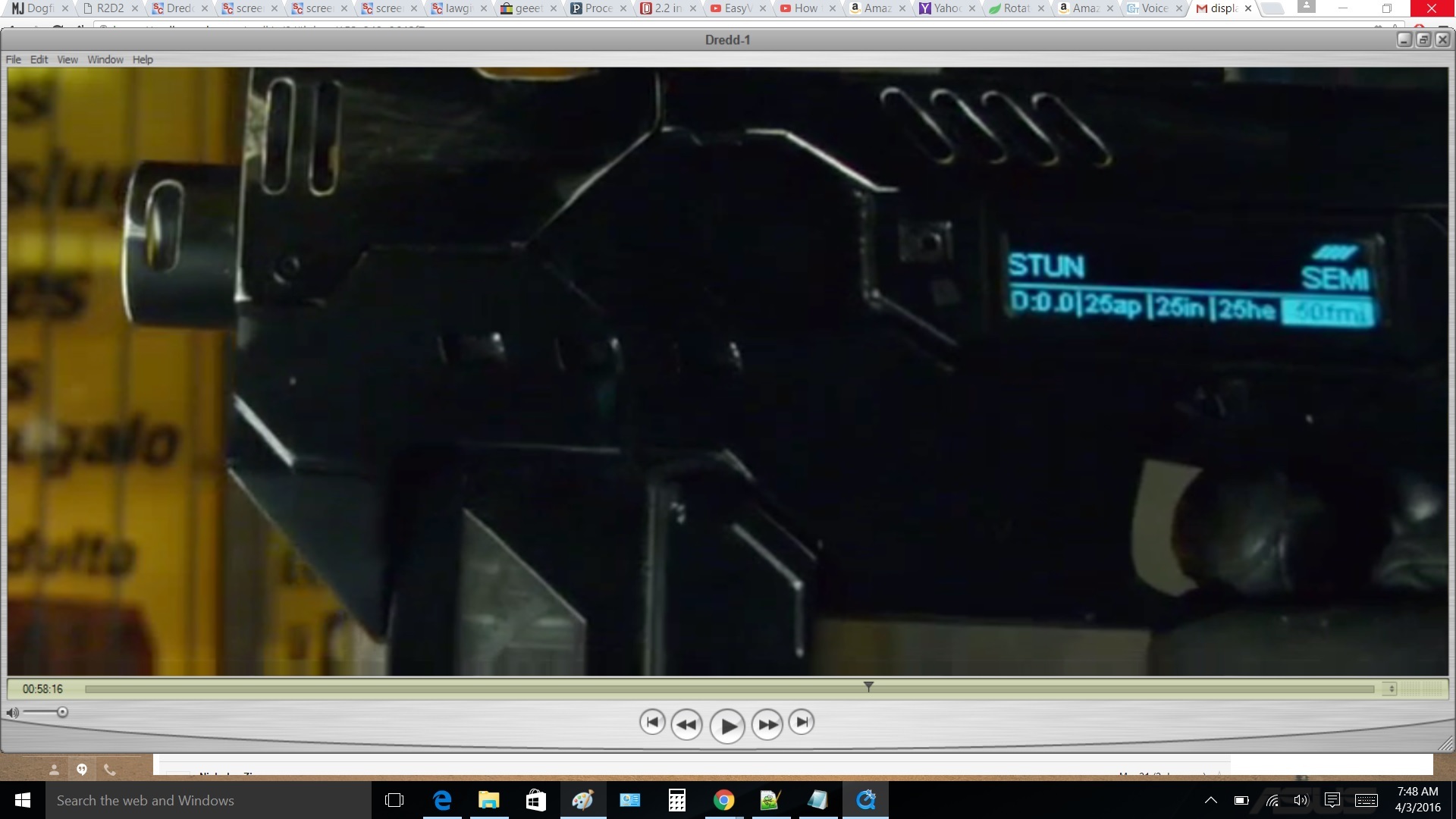Open File Explorer from the taskbar
This screenshot has height=819, width=1456.
tap(488, 800)
